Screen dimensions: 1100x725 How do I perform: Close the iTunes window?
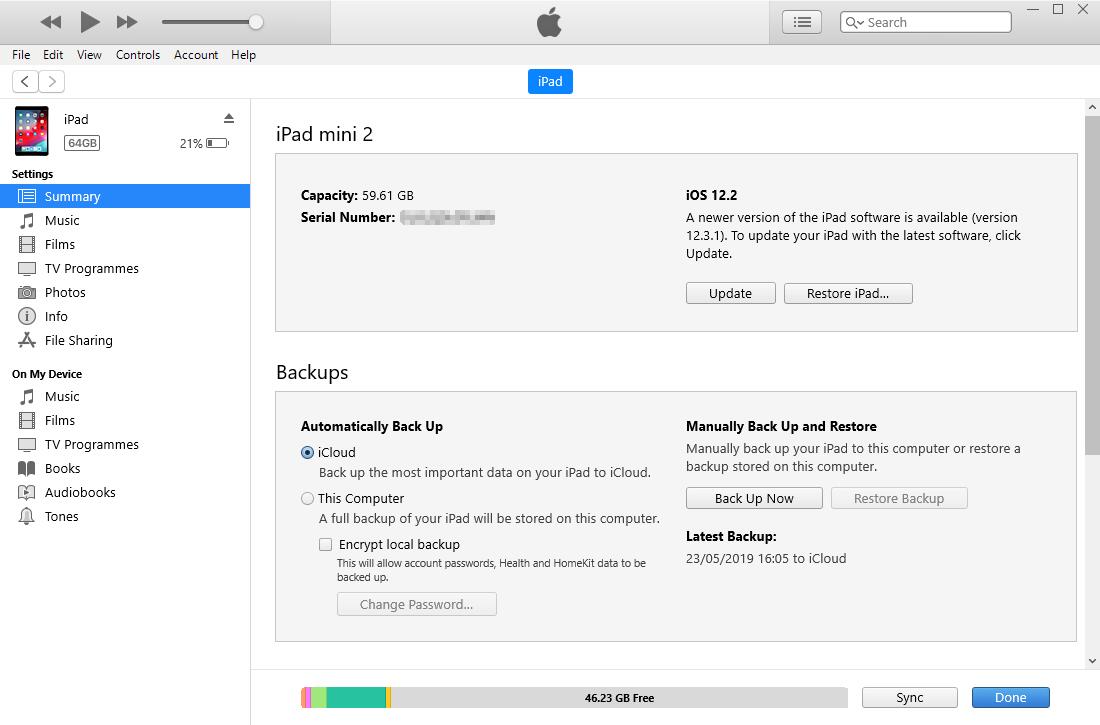[1083, 10]
